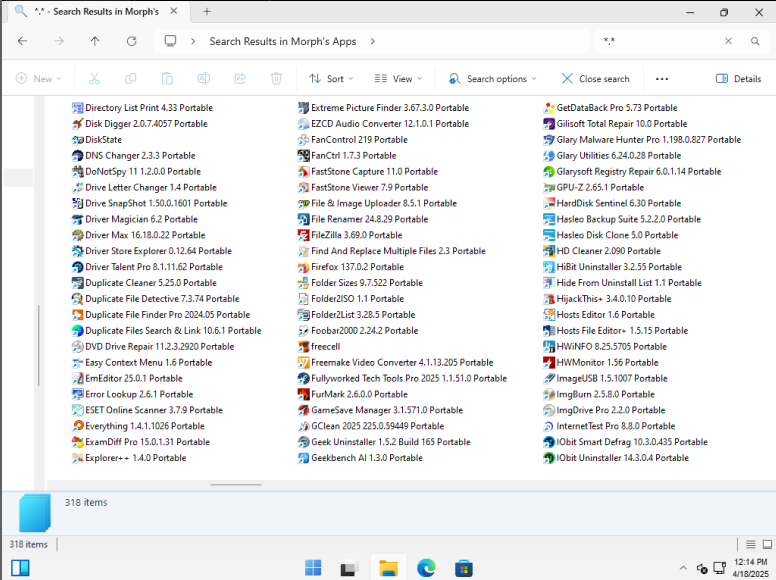Click Search Results in Morph's Apps breadcrumb
This screenshot has width=776, height=580.
(283, 42)
